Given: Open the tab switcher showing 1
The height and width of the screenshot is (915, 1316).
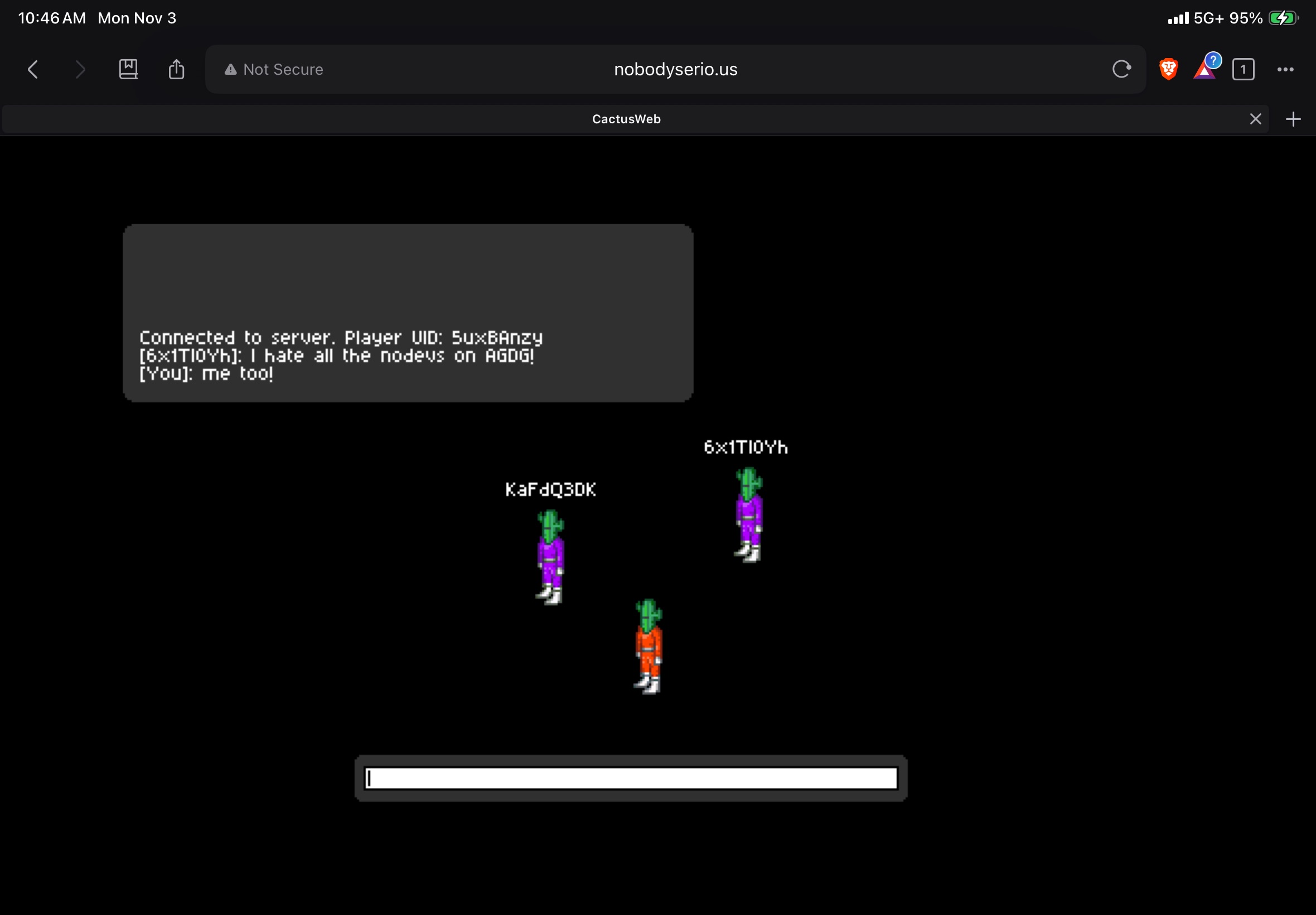Looking at the screenshot, I should click(1242, 69).
